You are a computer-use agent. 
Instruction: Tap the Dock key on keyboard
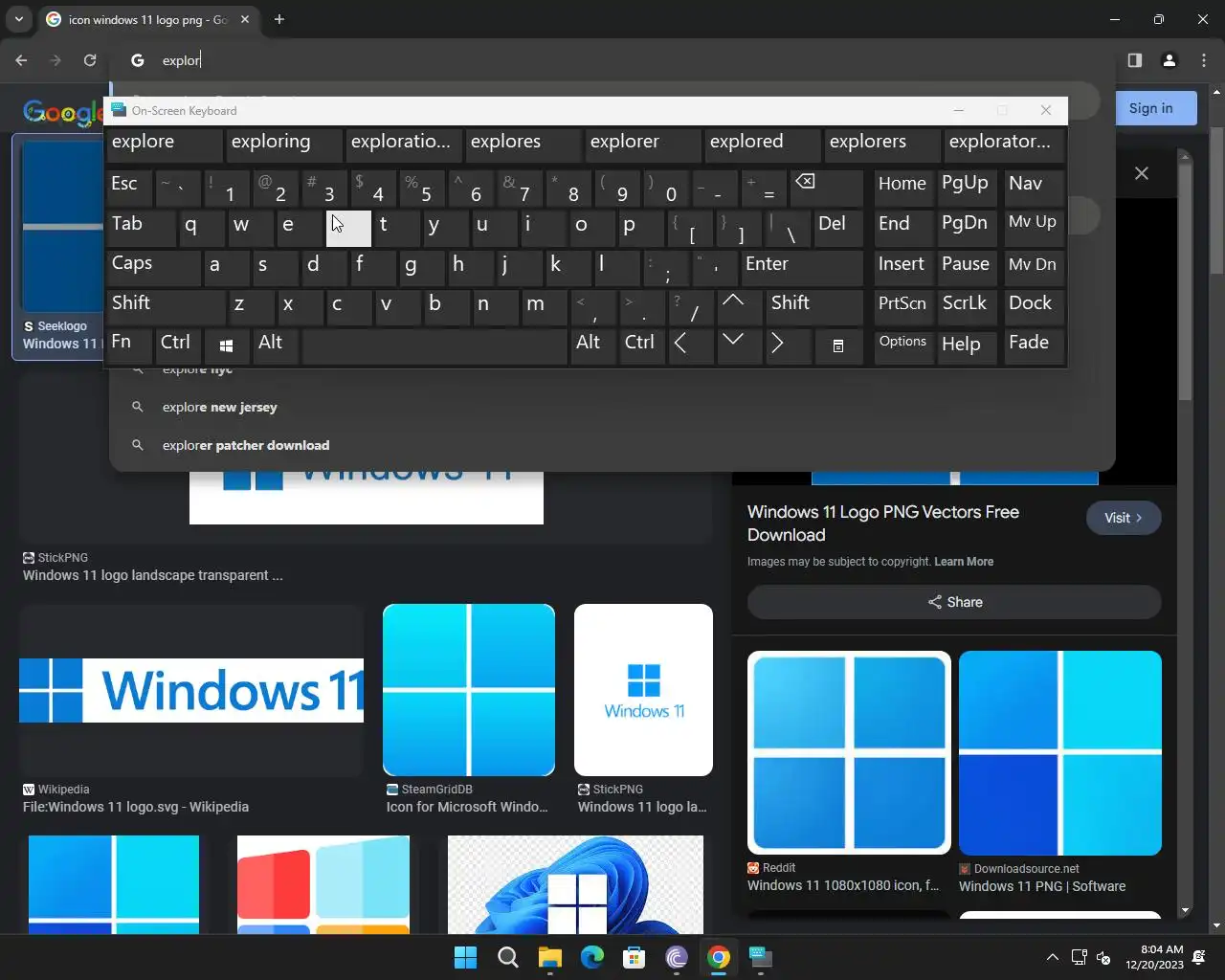(x=1034, y=306)
